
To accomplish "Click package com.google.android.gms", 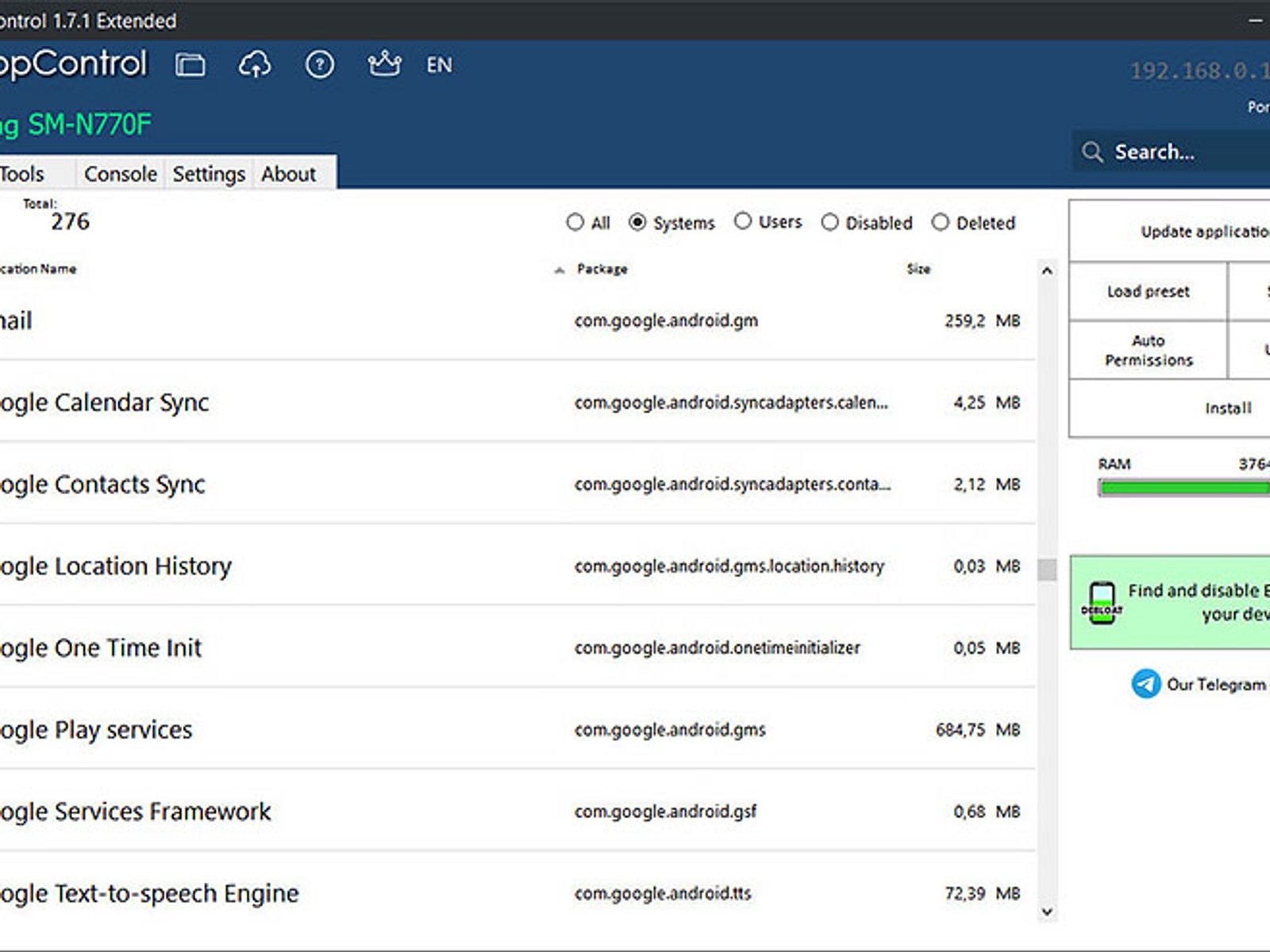I will coord(670,729).
